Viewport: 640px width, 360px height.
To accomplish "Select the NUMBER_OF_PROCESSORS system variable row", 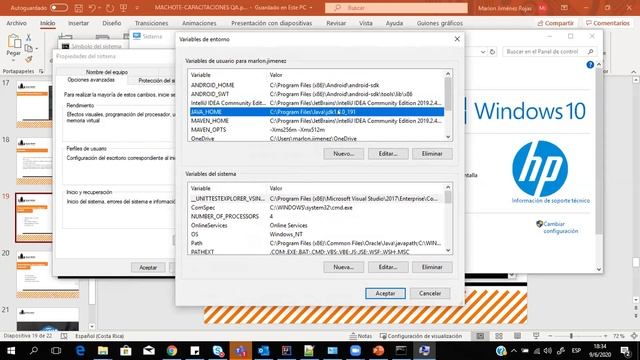I will pyautogui.click(x=317, y=216).
